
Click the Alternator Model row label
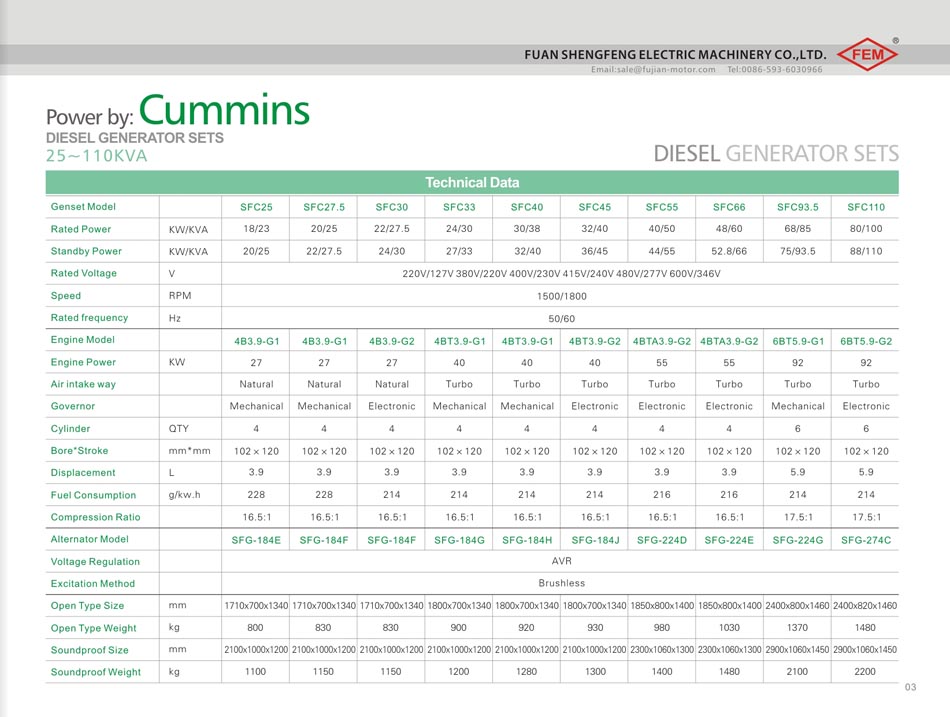[x=90, y=539]
